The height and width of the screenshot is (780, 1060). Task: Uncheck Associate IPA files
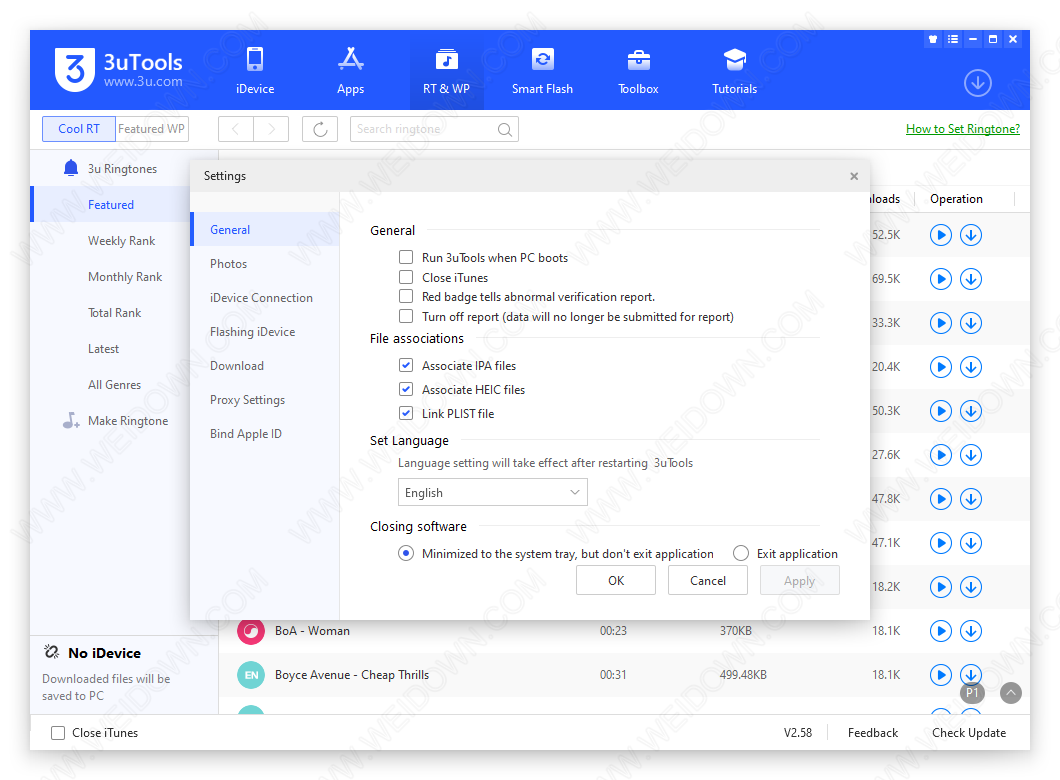point(406,365)
